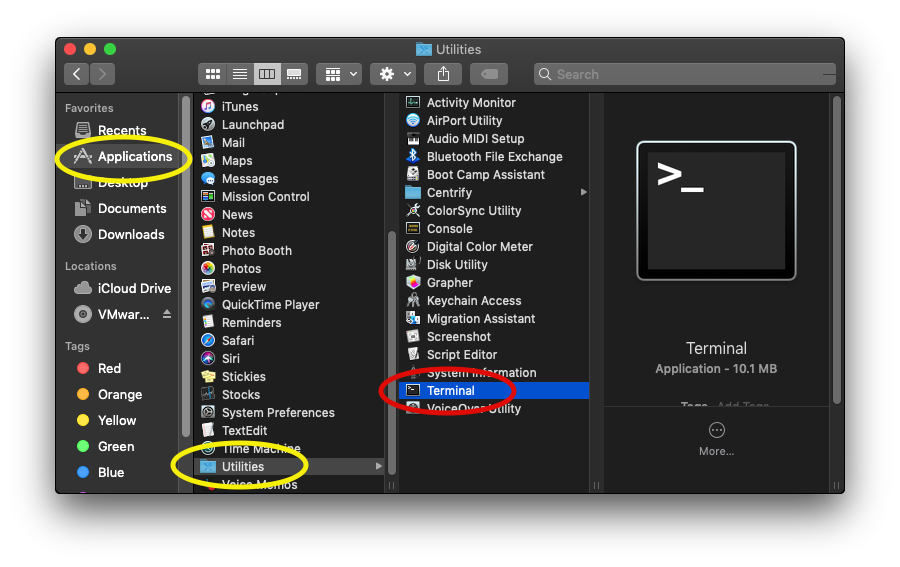This screenshot has width=900, height=567.
Task: Select Keychain Access in utilities list
Action: [473, 300]
